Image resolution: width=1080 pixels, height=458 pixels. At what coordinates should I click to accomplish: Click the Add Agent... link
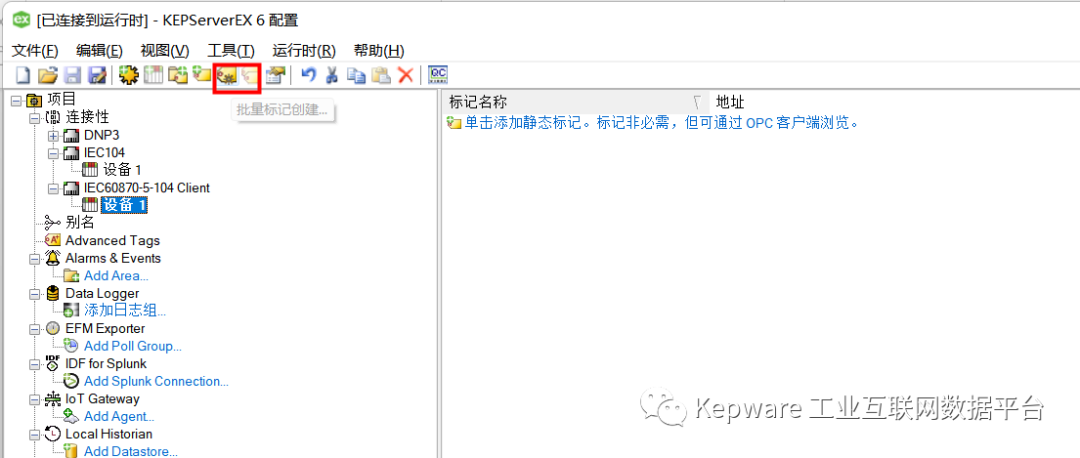[x=119, y=417]
